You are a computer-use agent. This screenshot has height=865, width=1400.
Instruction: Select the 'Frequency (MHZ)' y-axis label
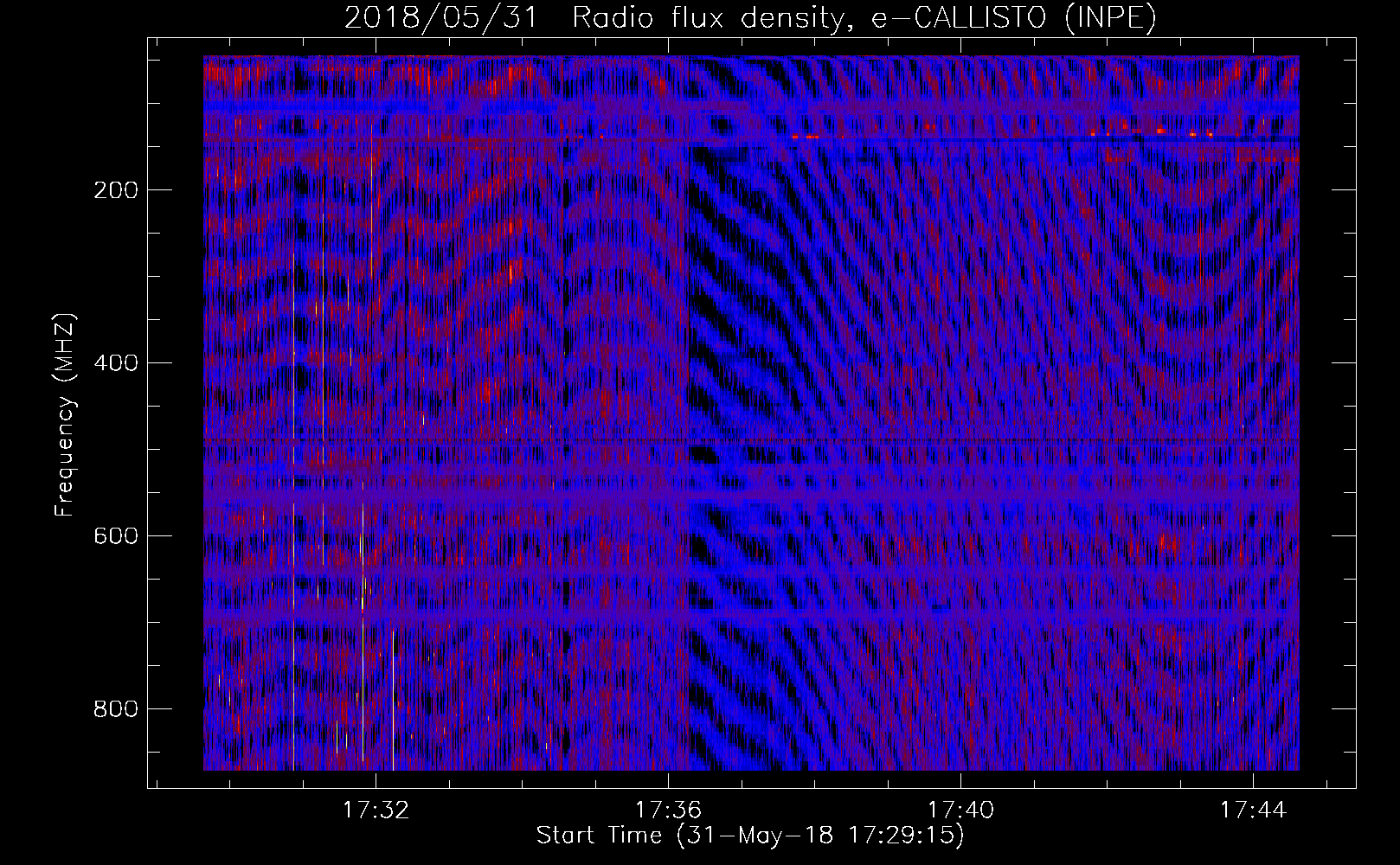click(x=65, y=414)
